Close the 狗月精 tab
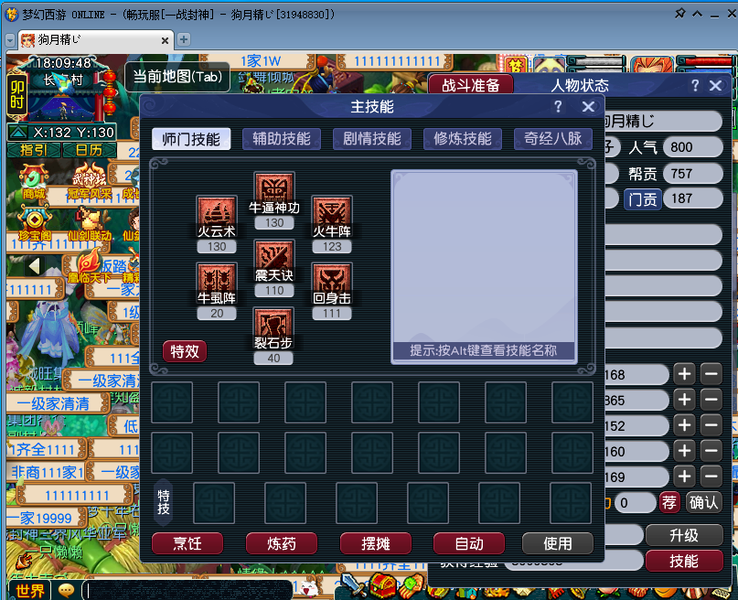The image size is (738, 600). coord(165,41)
